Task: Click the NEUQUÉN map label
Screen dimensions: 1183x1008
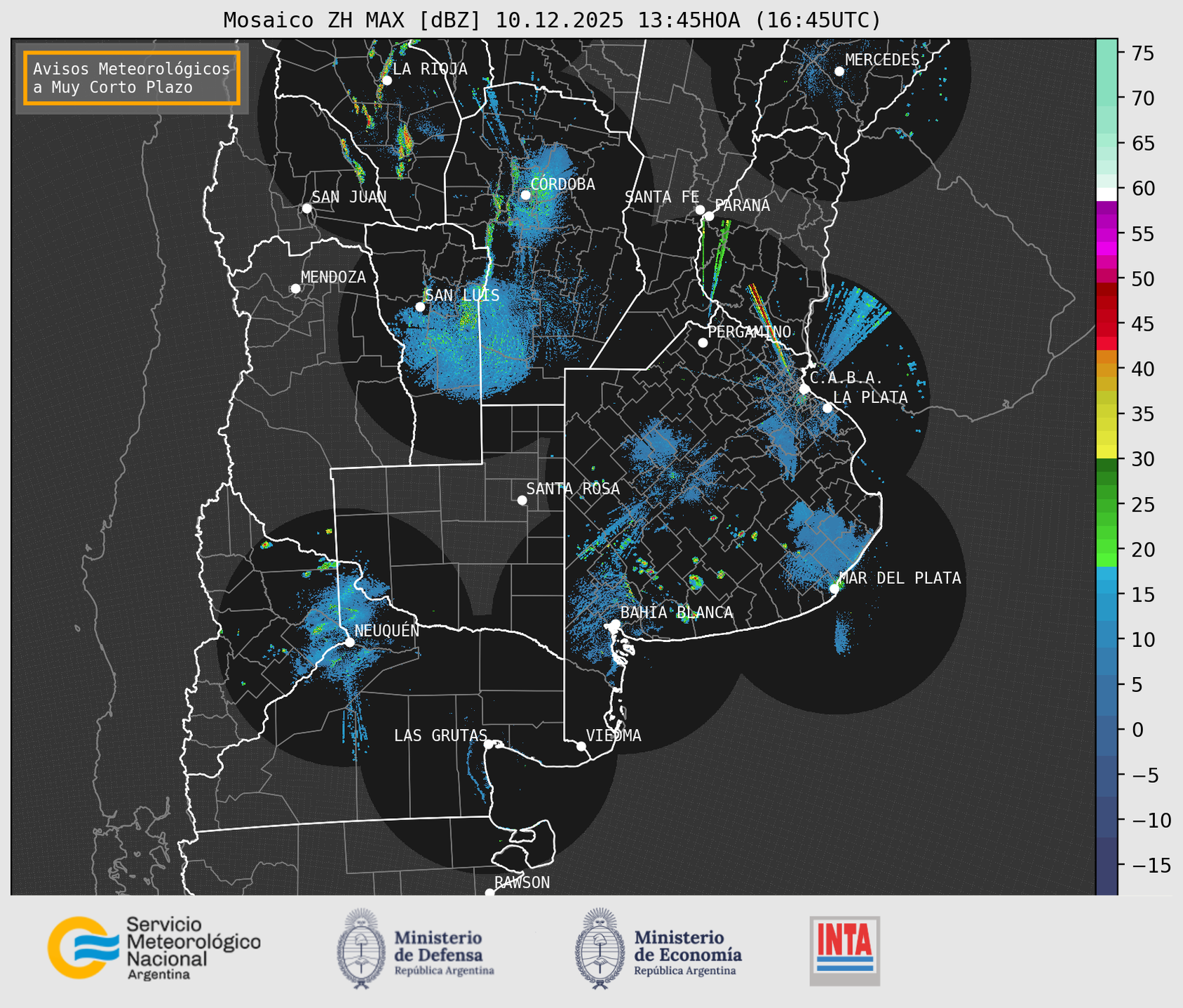Action: [x=387, y=631]
